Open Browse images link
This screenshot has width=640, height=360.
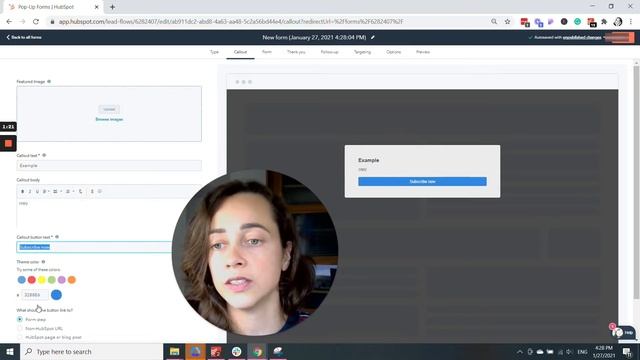point(109,119)
